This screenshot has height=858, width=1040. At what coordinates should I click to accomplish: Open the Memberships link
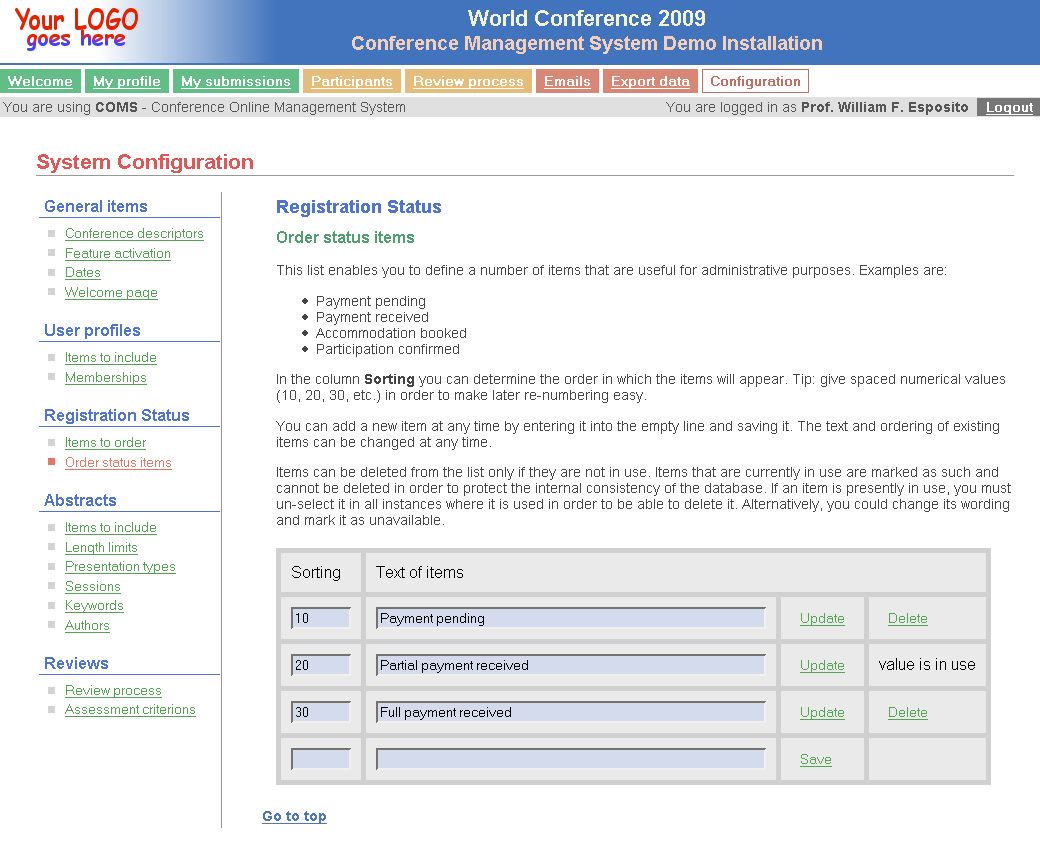click(x=105, y=377)
